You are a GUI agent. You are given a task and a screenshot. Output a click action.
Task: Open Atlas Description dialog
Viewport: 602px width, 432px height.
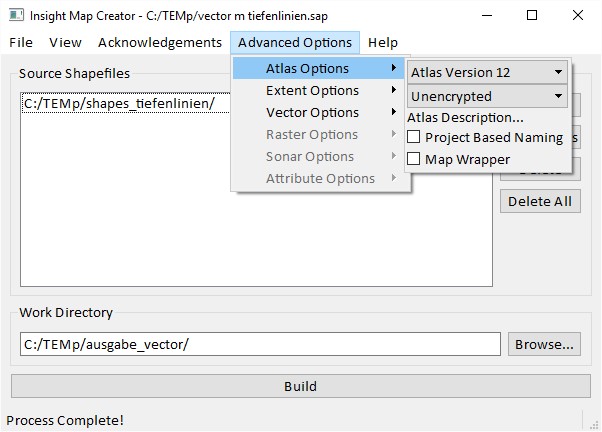coord(465,118)
